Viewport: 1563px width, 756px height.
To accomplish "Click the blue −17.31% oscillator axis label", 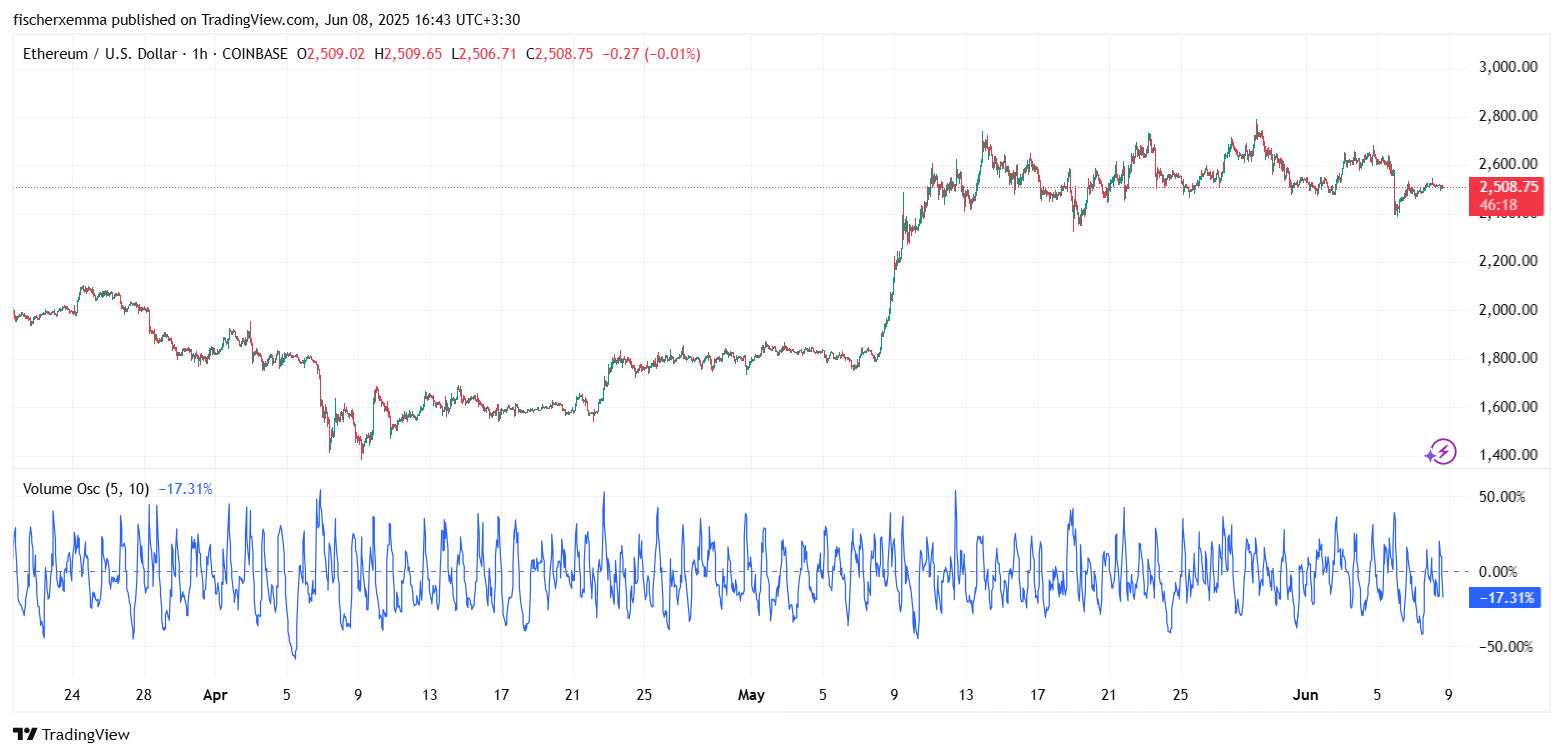I will pos(1504,597).
